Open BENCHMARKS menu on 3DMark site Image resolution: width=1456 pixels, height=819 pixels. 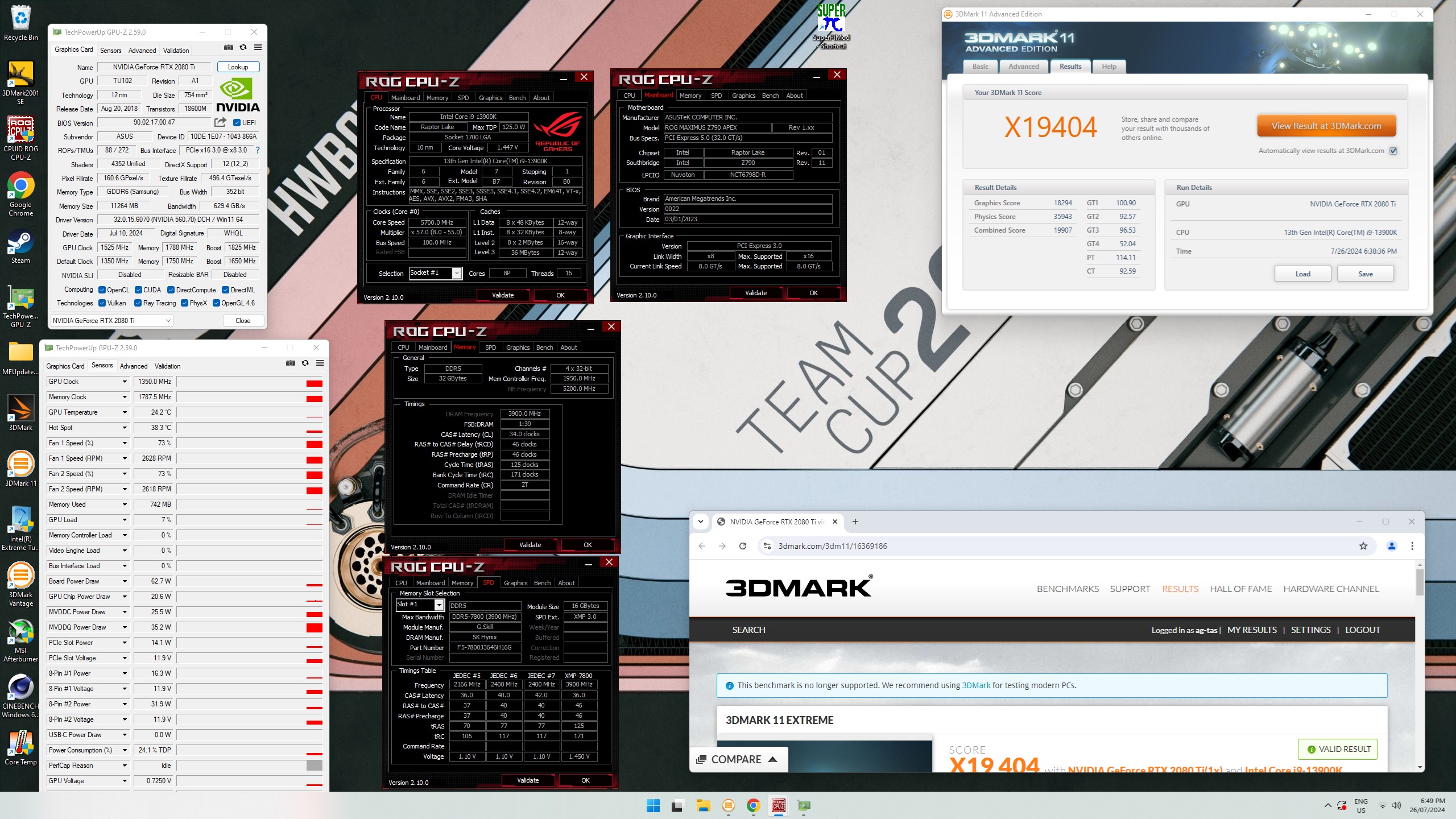click(1068, 589)
